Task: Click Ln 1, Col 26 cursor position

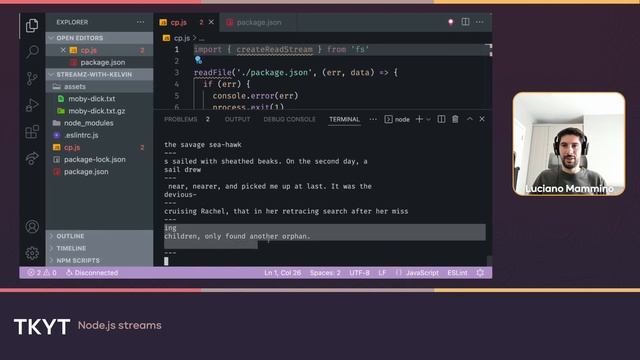Action: pos(282,273)
